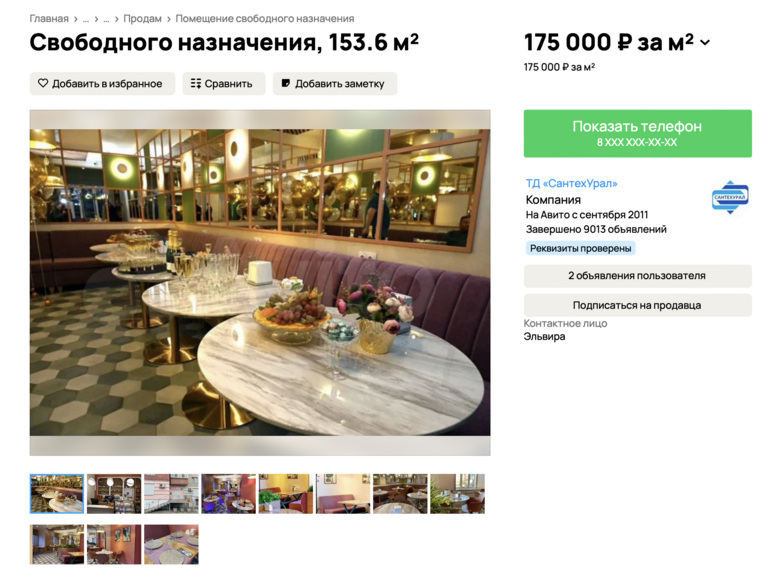Viewport: 760px width, 572px height.
Task: Select the last thumbnail in the second row
Action: coord(171,544)
